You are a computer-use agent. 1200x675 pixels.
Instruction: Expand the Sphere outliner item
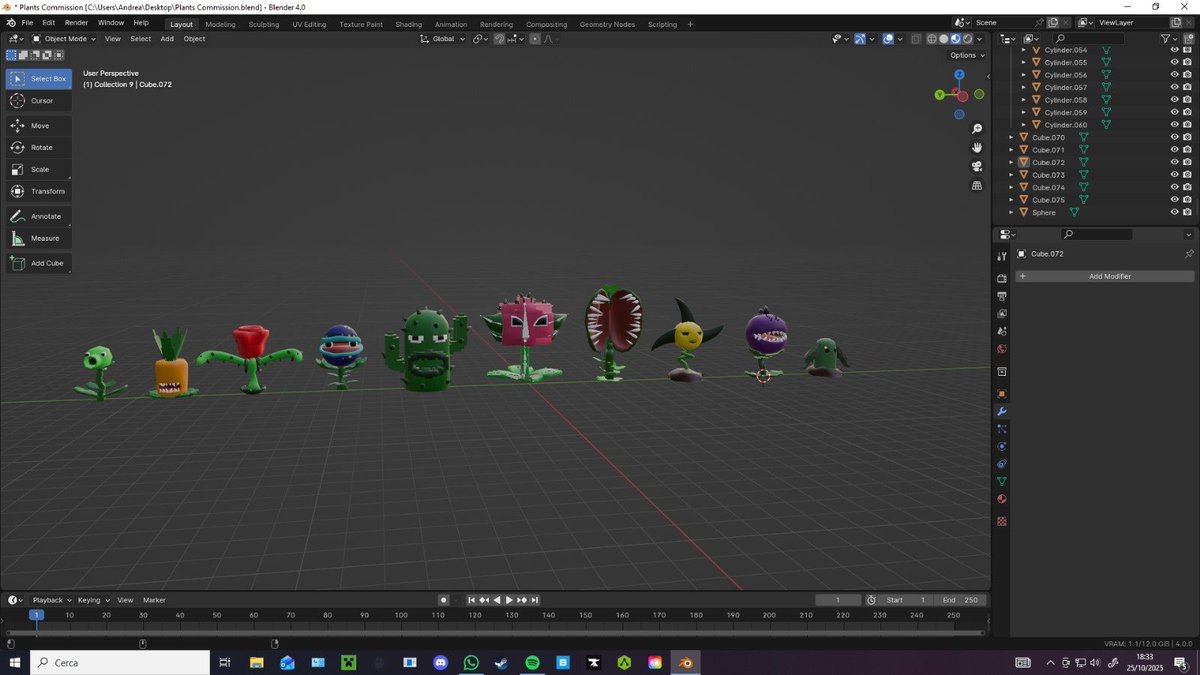[x=1011, y=212]
